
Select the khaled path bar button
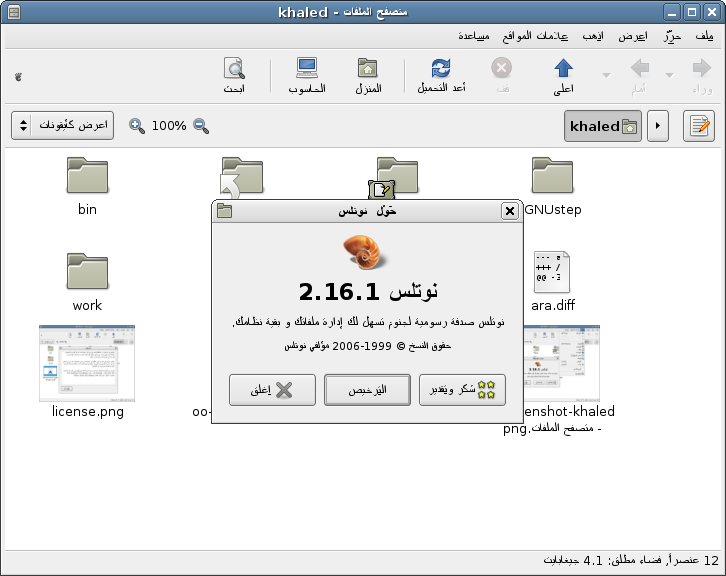pyautogui.click(x=602, y=126)
